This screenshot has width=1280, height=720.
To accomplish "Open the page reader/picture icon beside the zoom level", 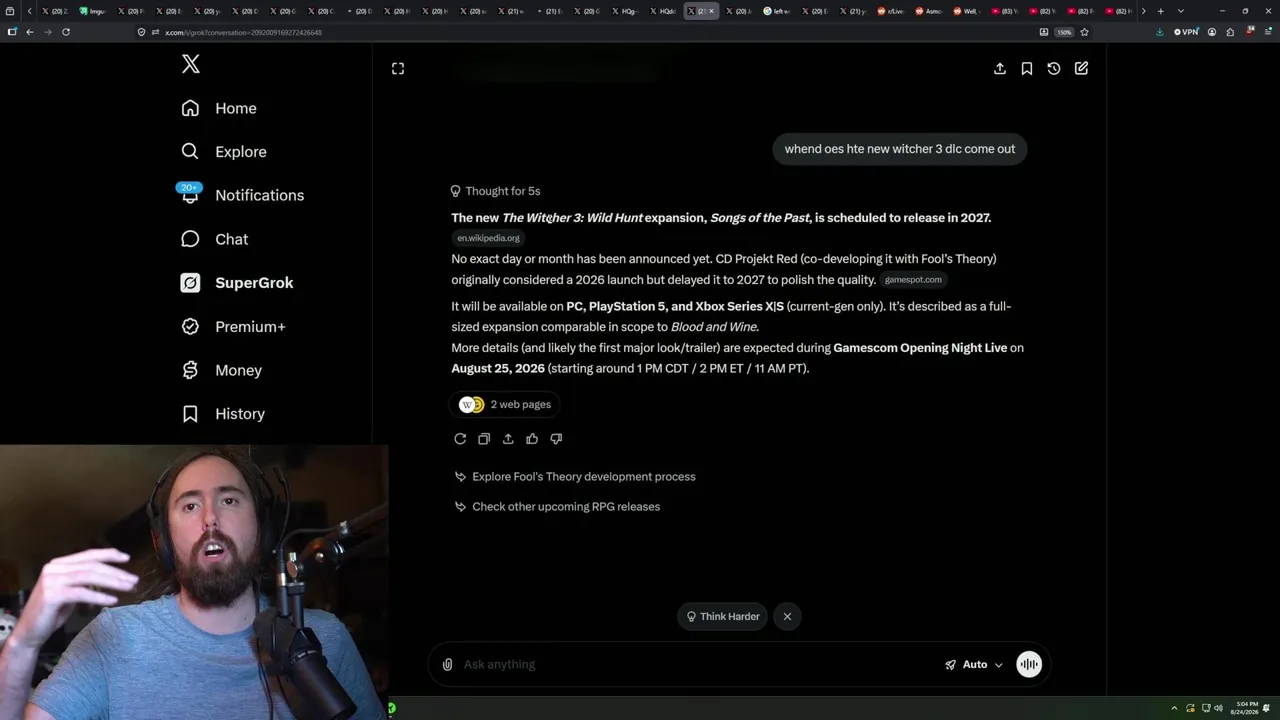I will point(1044,32).
